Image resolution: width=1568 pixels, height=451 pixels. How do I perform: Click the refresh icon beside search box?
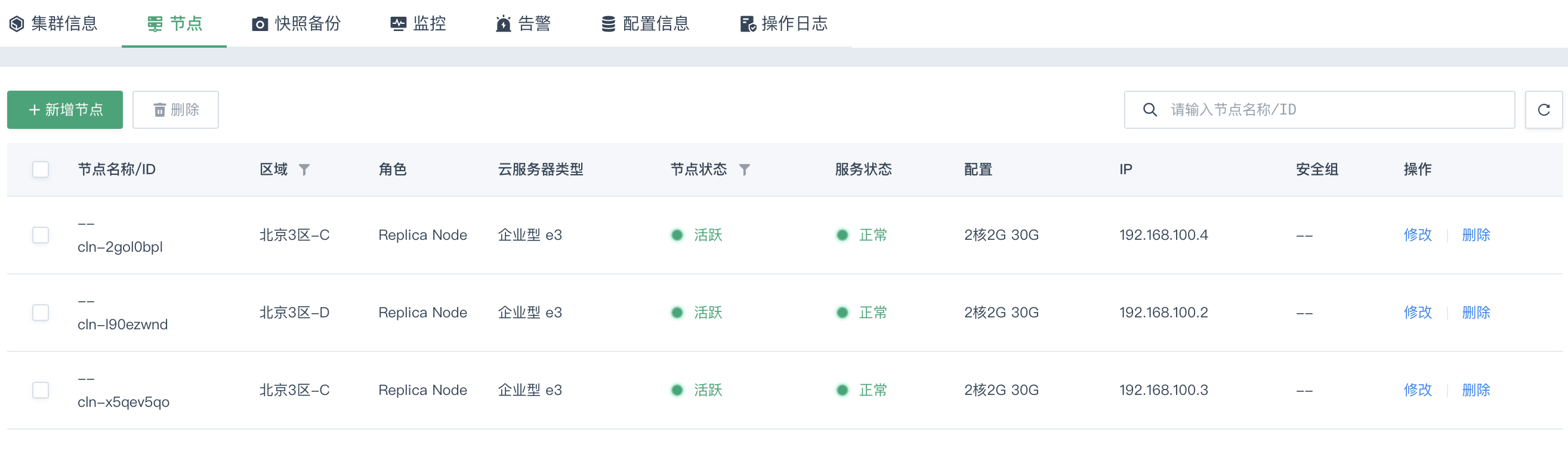1543,110
